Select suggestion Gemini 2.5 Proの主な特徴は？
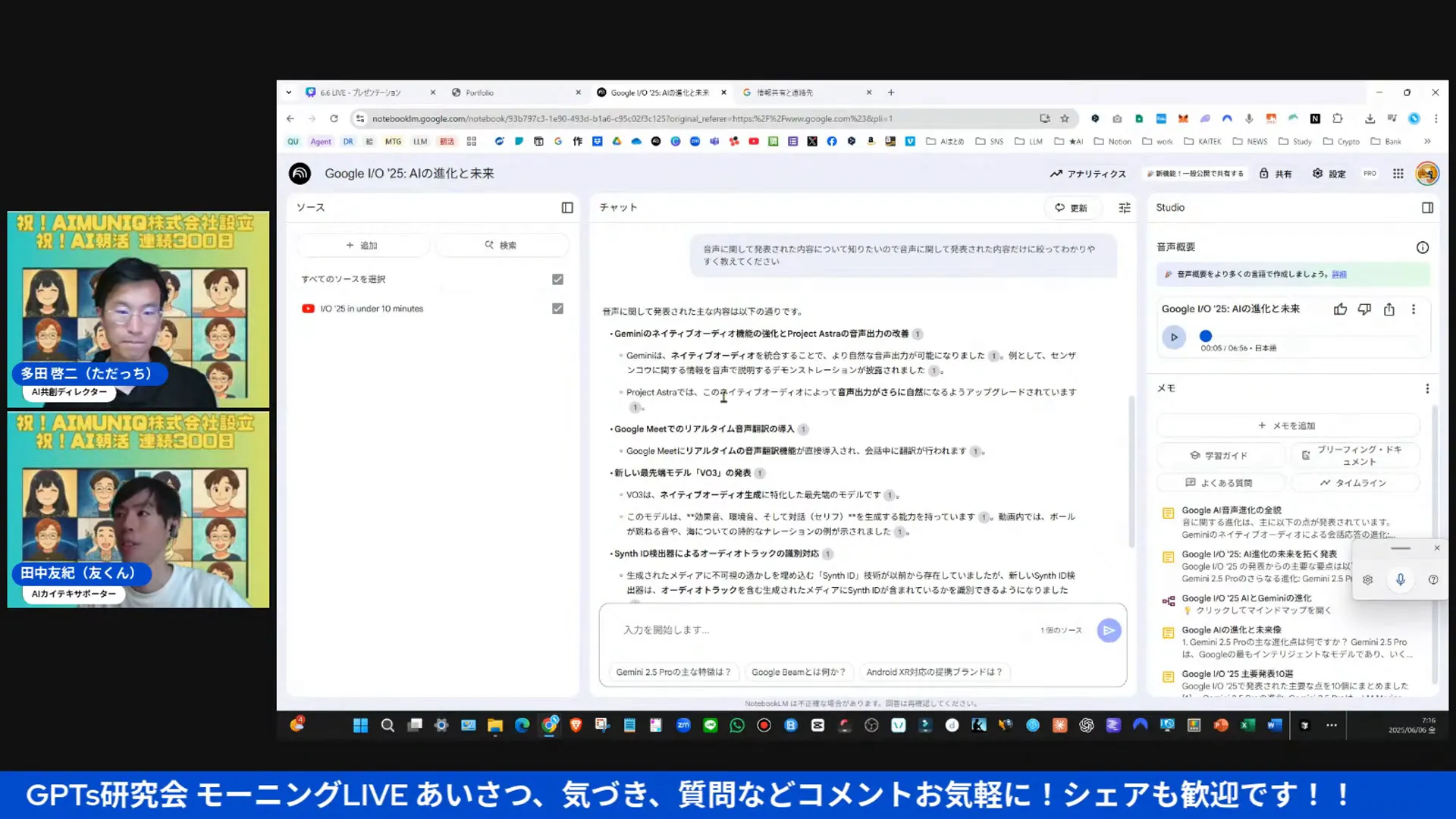Screen dimensions: 1456x819 coord(673,673)
